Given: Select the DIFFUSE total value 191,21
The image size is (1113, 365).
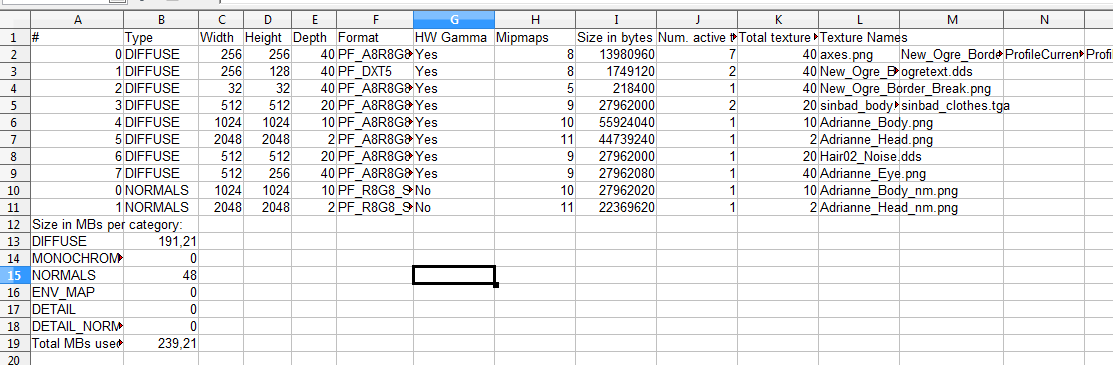Looking at the screenshot, I should coord(161,241).
